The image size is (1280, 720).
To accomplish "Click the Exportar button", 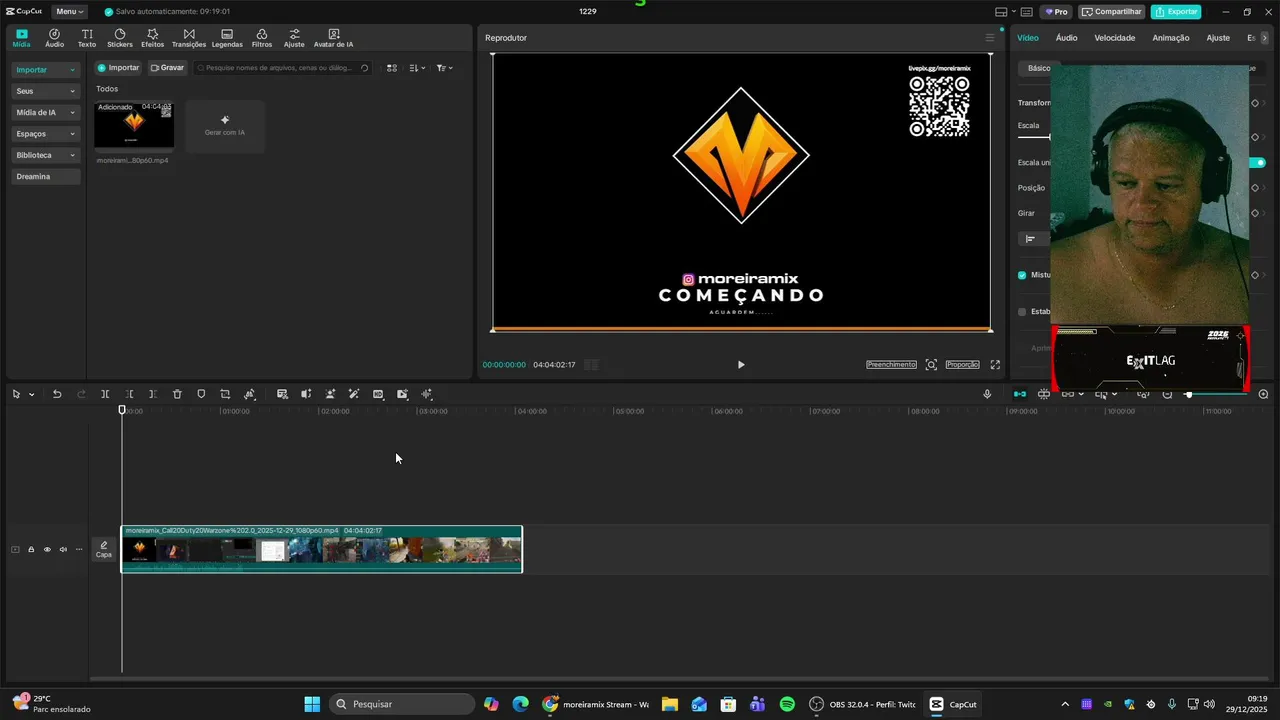I will point(1176,12).
